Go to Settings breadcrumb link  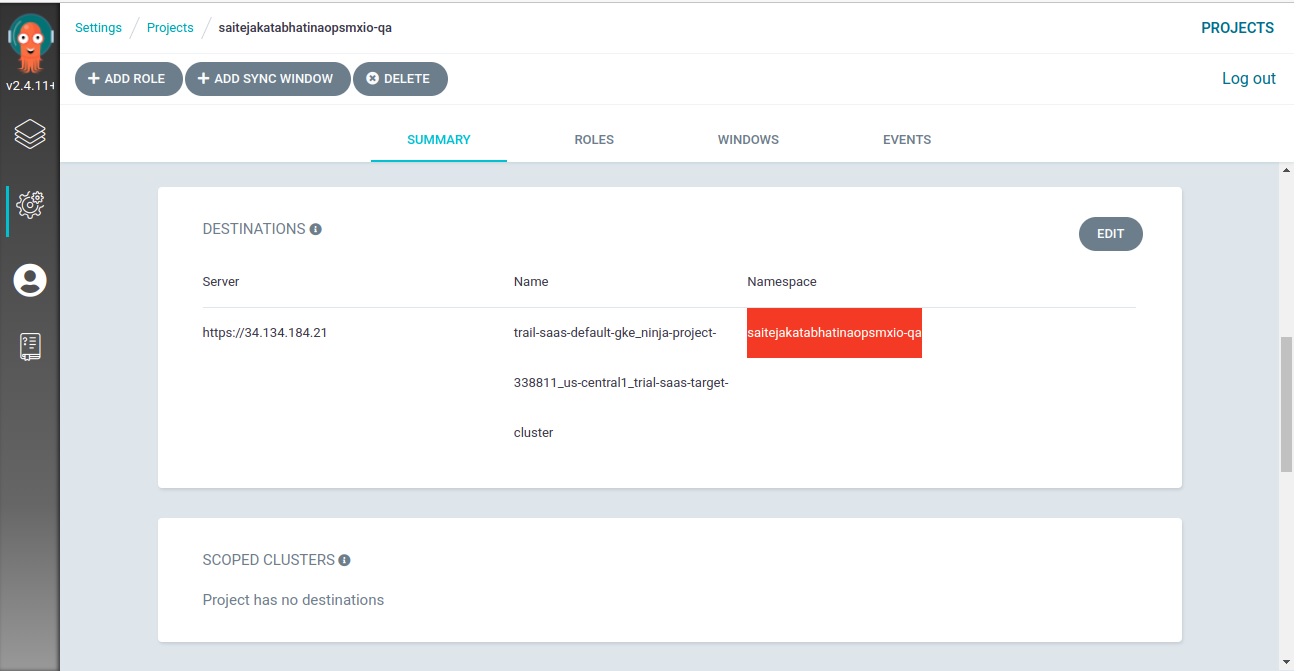pos(98,28)
